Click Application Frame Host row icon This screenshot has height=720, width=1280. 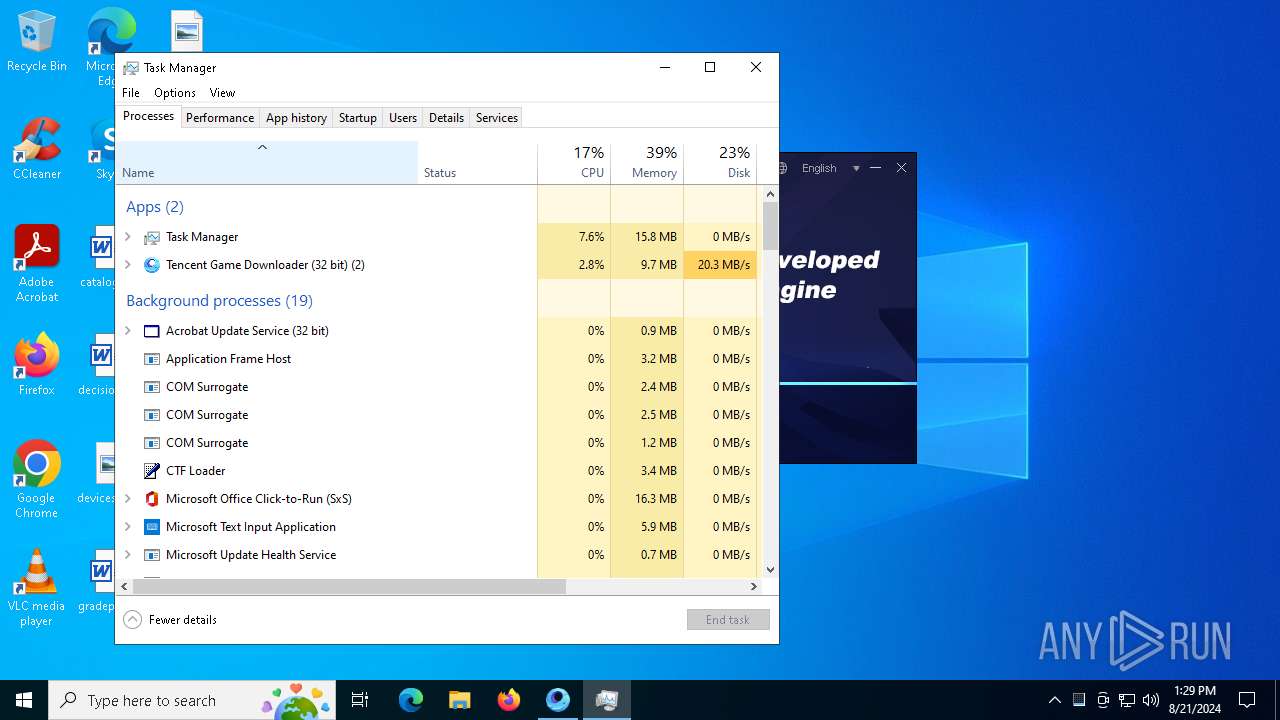click(x=152, y=359)
